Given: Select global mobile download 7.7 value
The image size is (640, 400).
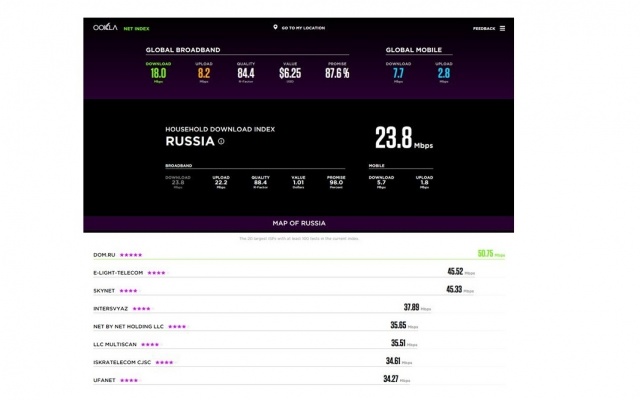Looking at the screenshot, I should (398, 73).
